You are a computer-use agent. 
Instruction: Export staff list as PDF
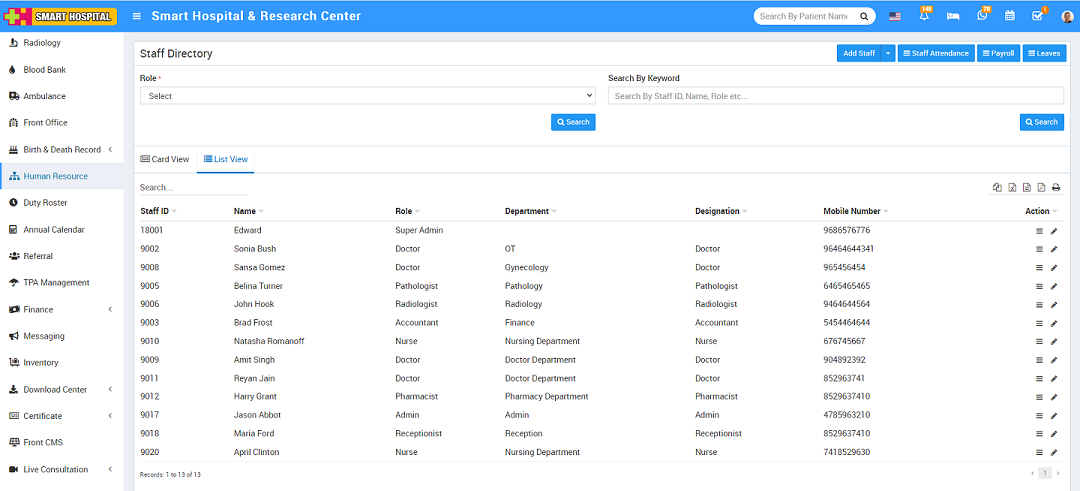pyautogui.click(x=1041, y=187)
